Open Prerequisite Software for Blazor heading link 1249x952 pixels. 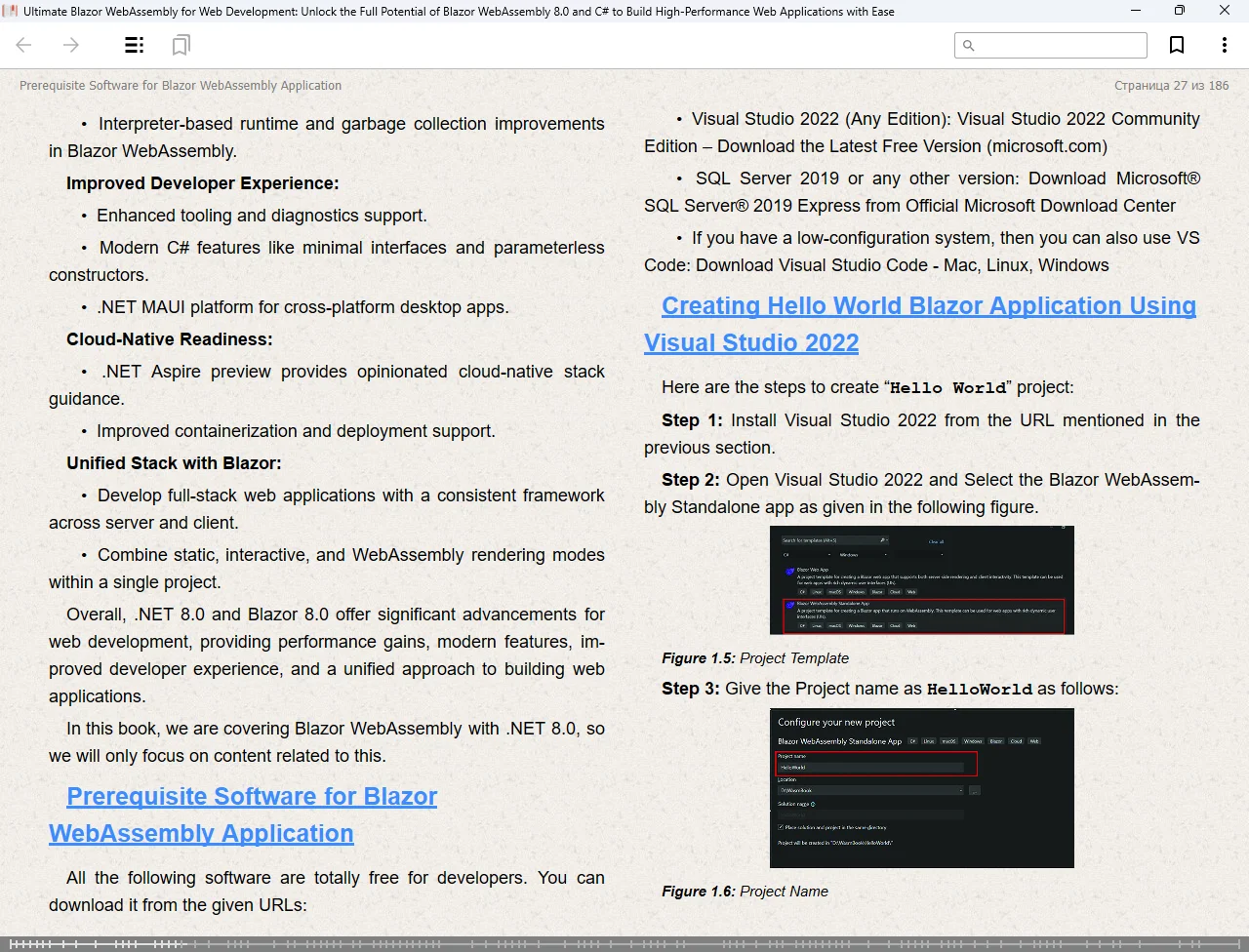252,797
